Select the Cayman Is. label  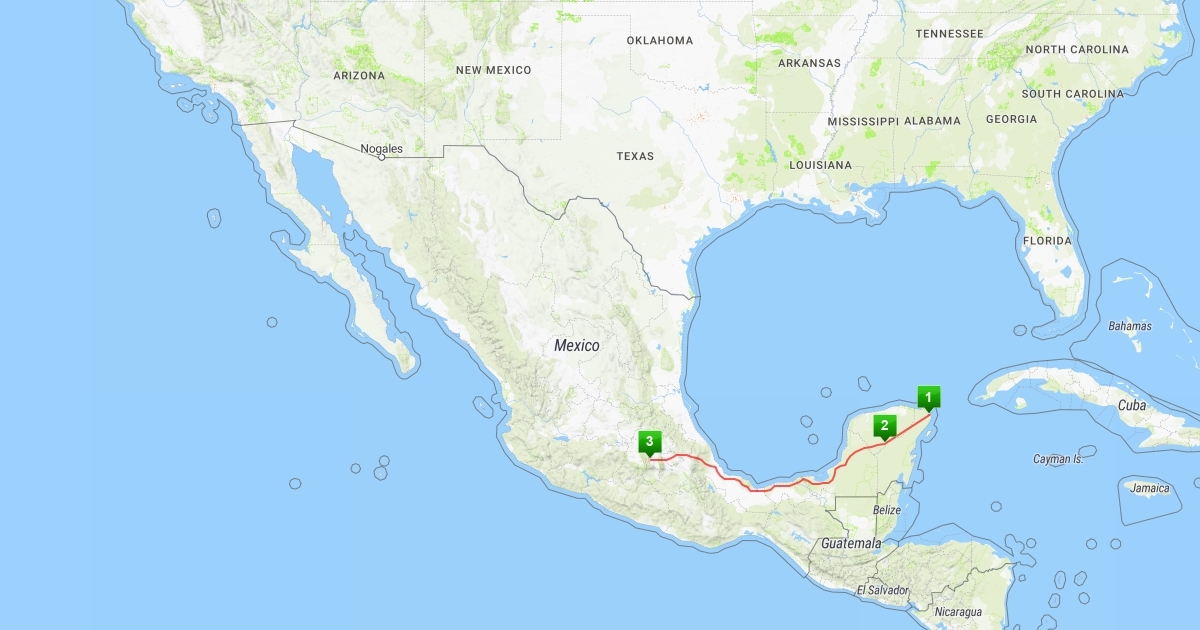pos(1058,459)
